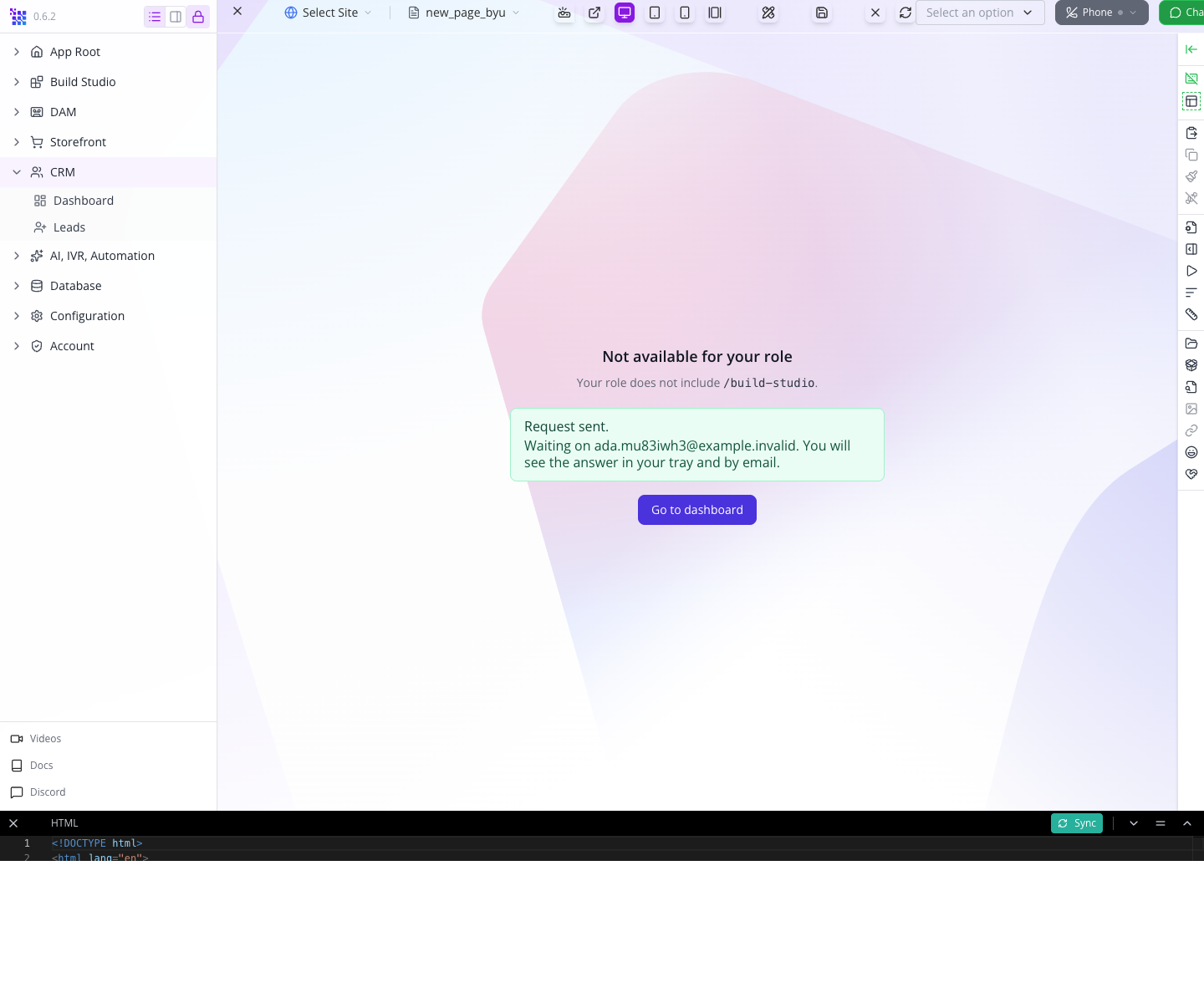Click the refresh arrows icon in top toolbar
Image resolution: width=1204 pixels, height=1003 pixels.
906,13
